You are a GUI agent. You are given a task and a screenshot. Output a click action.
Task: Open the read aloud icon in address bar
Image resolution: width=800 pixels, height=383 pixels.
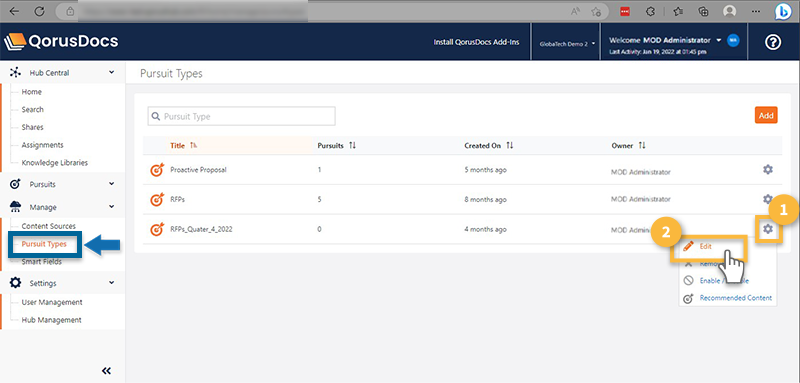pyautogui.click(x=576, y=11)
